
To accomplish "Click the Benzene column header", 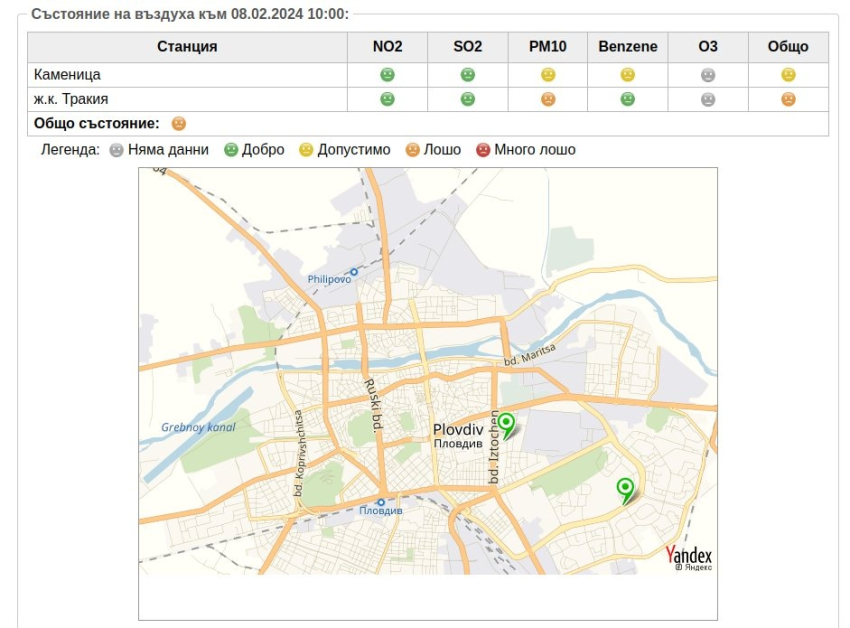I will pyautogui.click(x=628, y=47).
